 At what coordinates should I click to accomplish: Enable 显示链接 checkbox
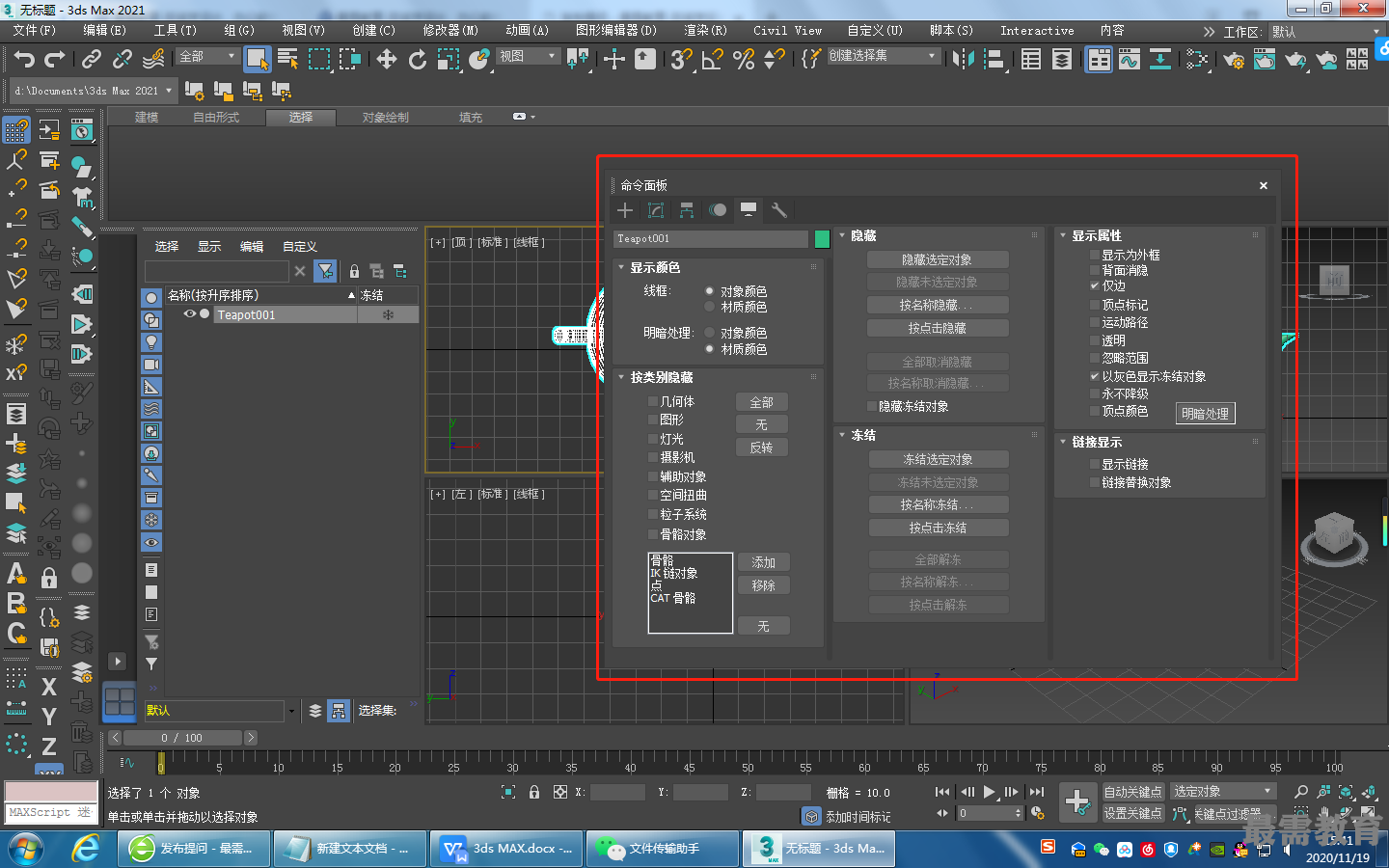1095,464
